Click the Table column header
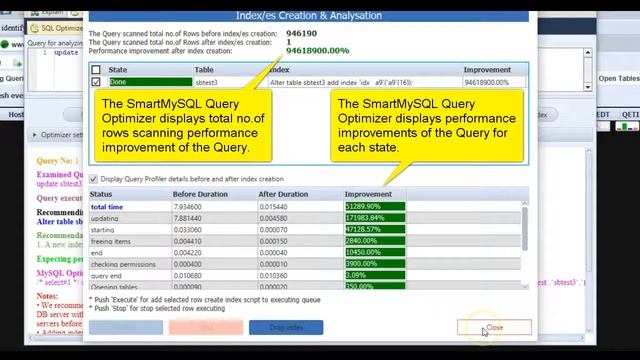640x360 pixels. [x=204, y=70]
